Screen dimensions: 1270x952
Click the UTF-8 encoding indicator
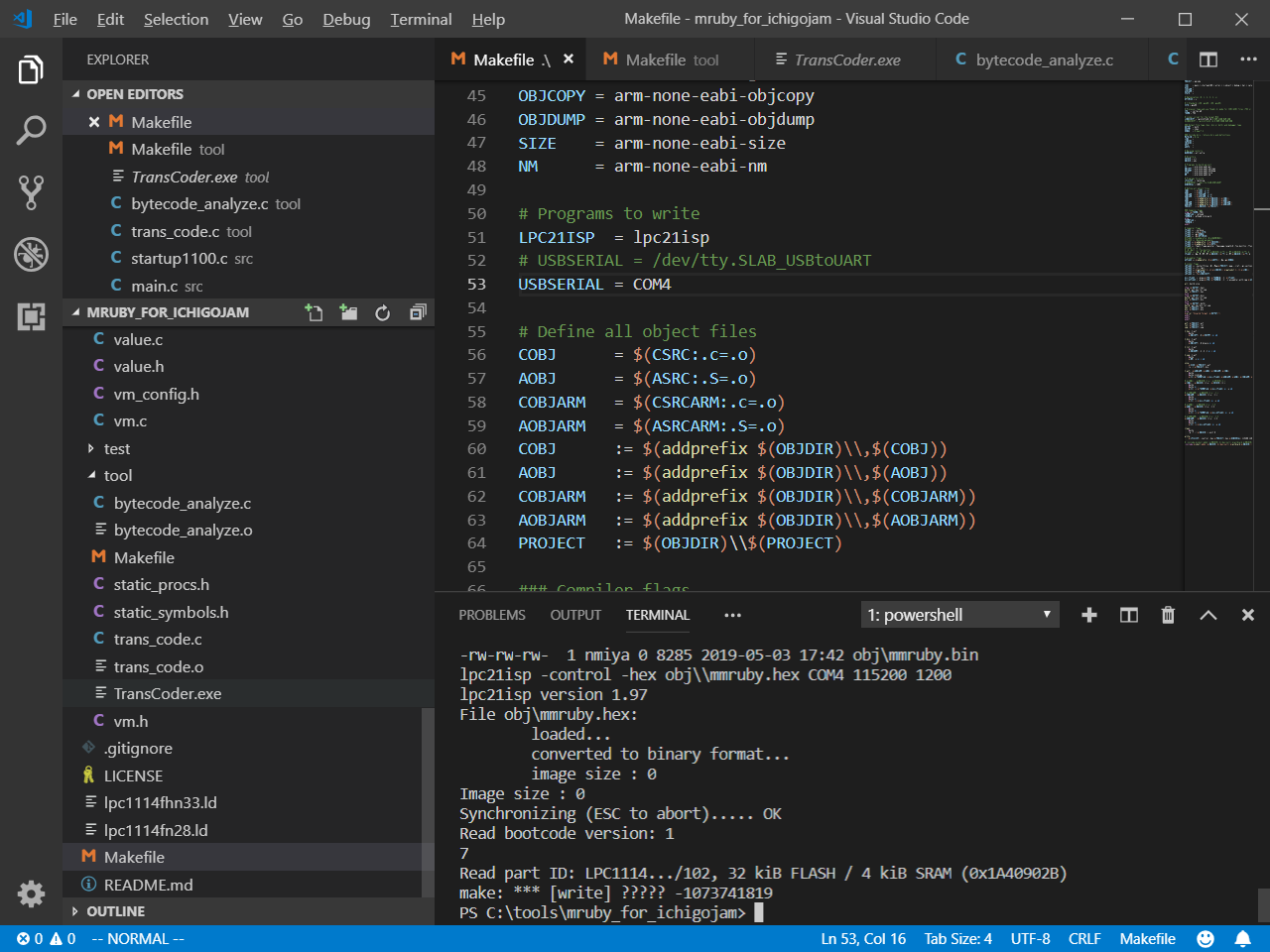click(1030, 938)
